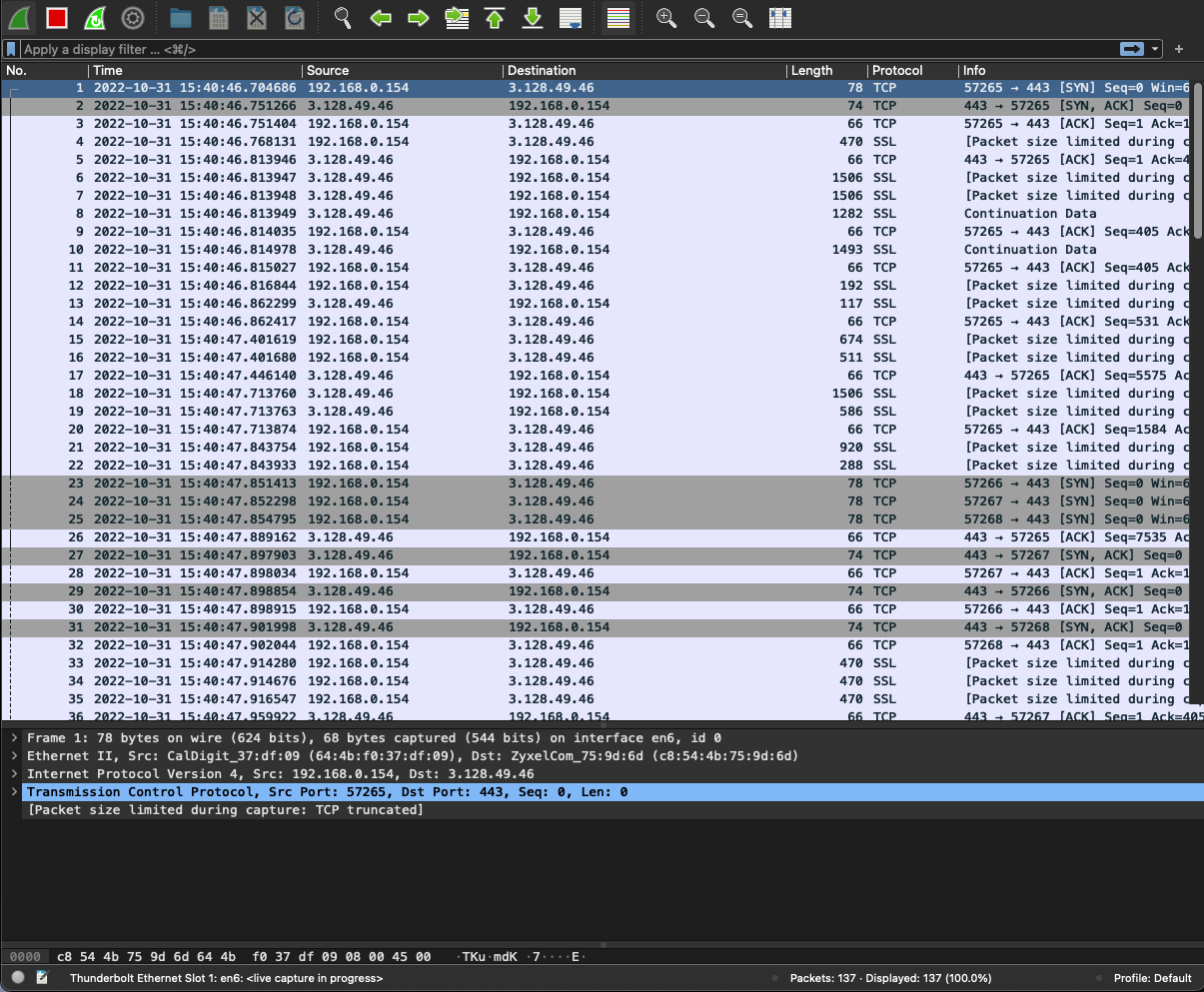
Task: Sort packets by the Source column header
Action: (x=328, y=71)
